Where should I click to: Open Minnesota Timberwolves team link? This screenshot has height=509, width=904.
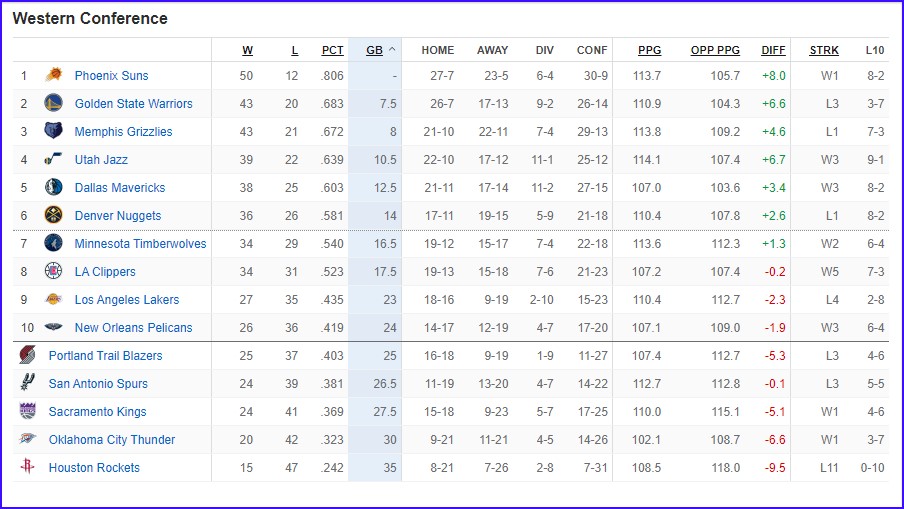click(x=140, y=243)
